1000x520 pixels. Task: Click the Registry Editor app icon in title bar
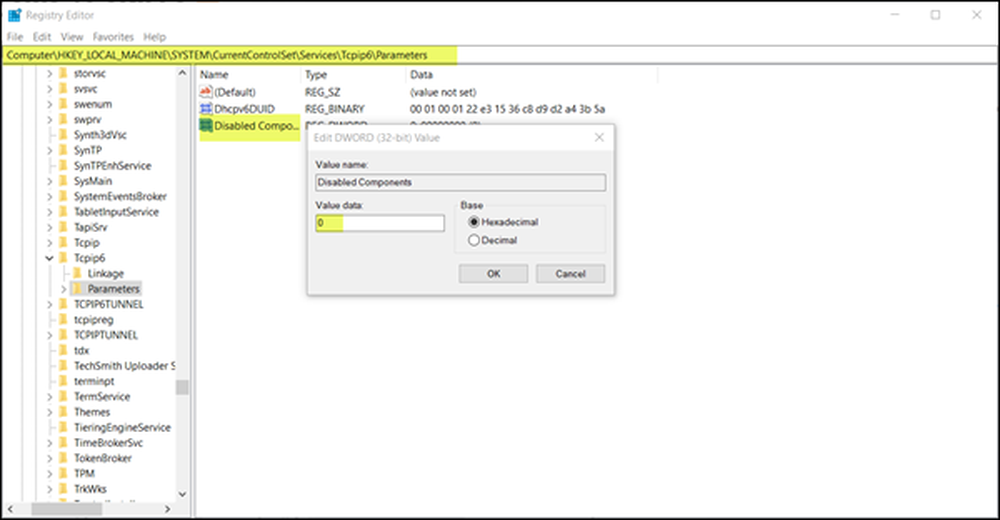15,15
